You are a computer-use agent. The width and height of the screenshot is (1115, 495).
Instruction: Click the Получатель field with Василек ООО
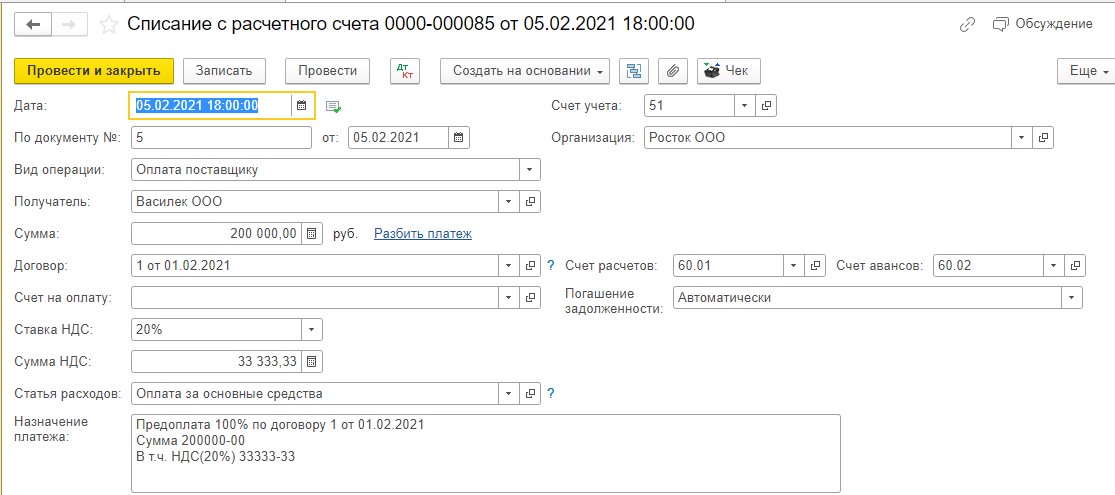[x=315, y=201]
